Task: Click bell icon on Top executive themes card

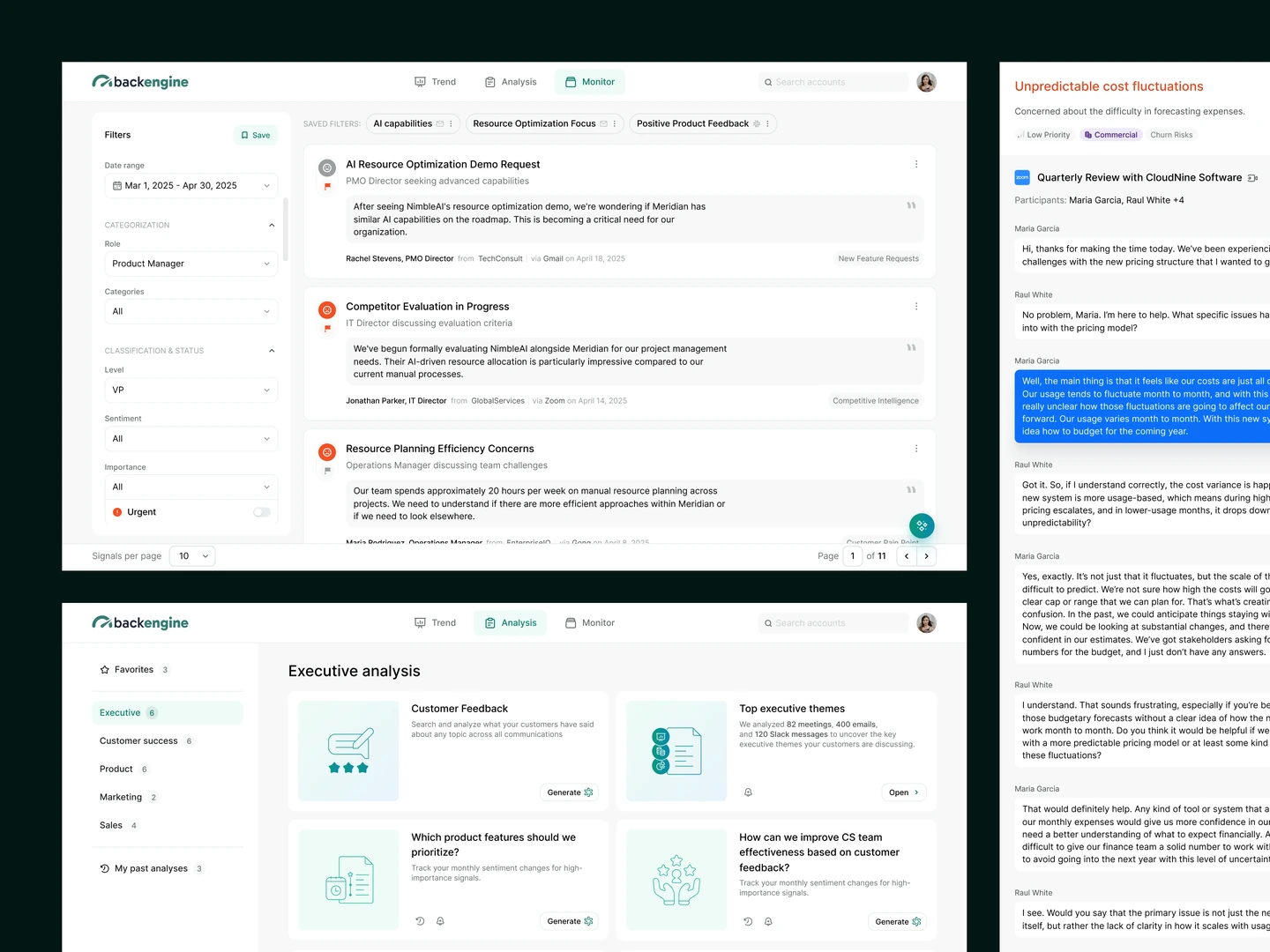Action: pyautogui.click(x=748, y=792)
